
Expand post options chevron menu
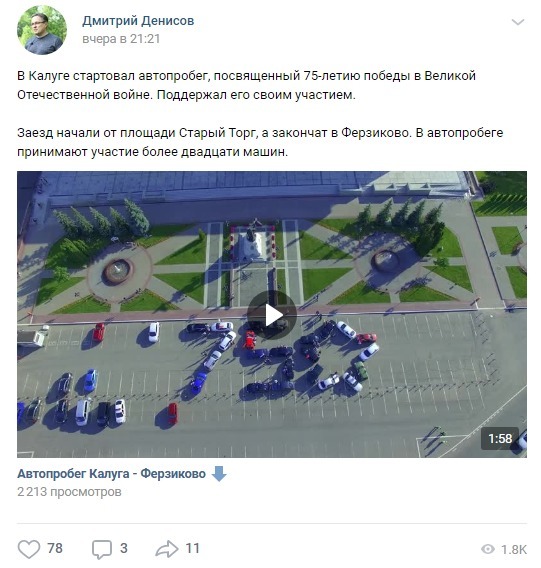pos(518,22)
